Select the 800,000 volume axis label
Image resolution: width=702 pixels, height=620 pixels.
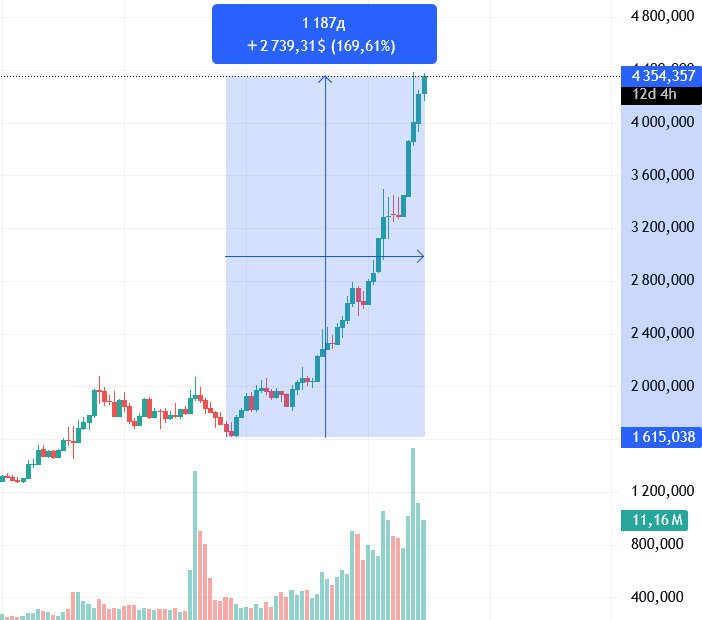click(670, 544)
